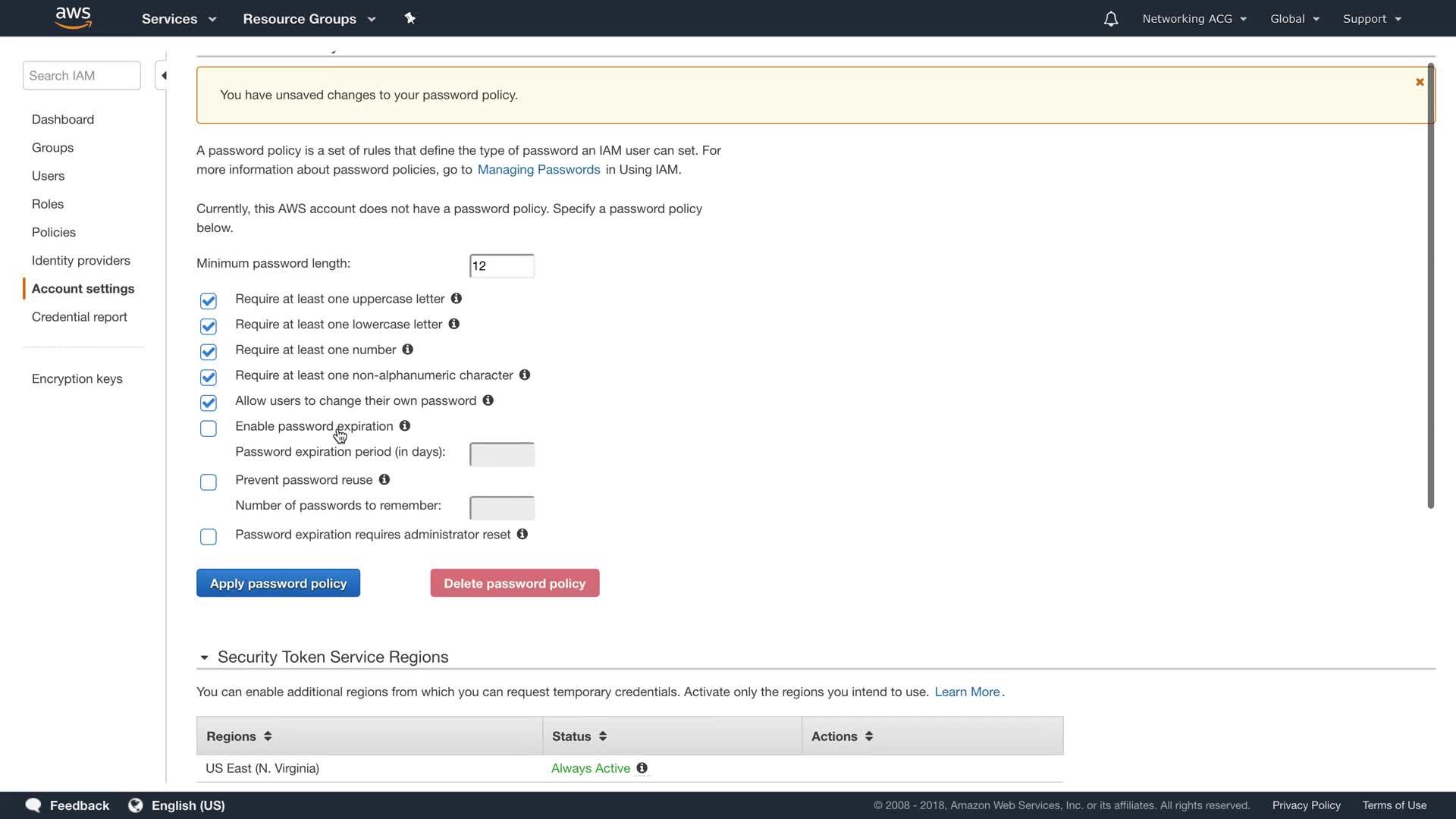Viewport: 1456px width, 819px height.
Task: Open the Managing Passwords link
Action: (x=538, y=170)
